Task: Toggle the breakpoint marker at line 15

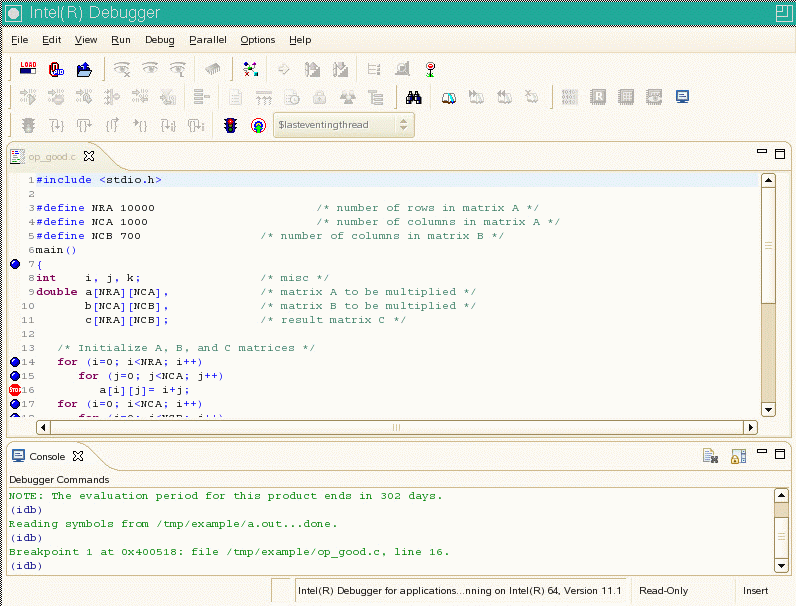Action: click(x=15, y=376)
